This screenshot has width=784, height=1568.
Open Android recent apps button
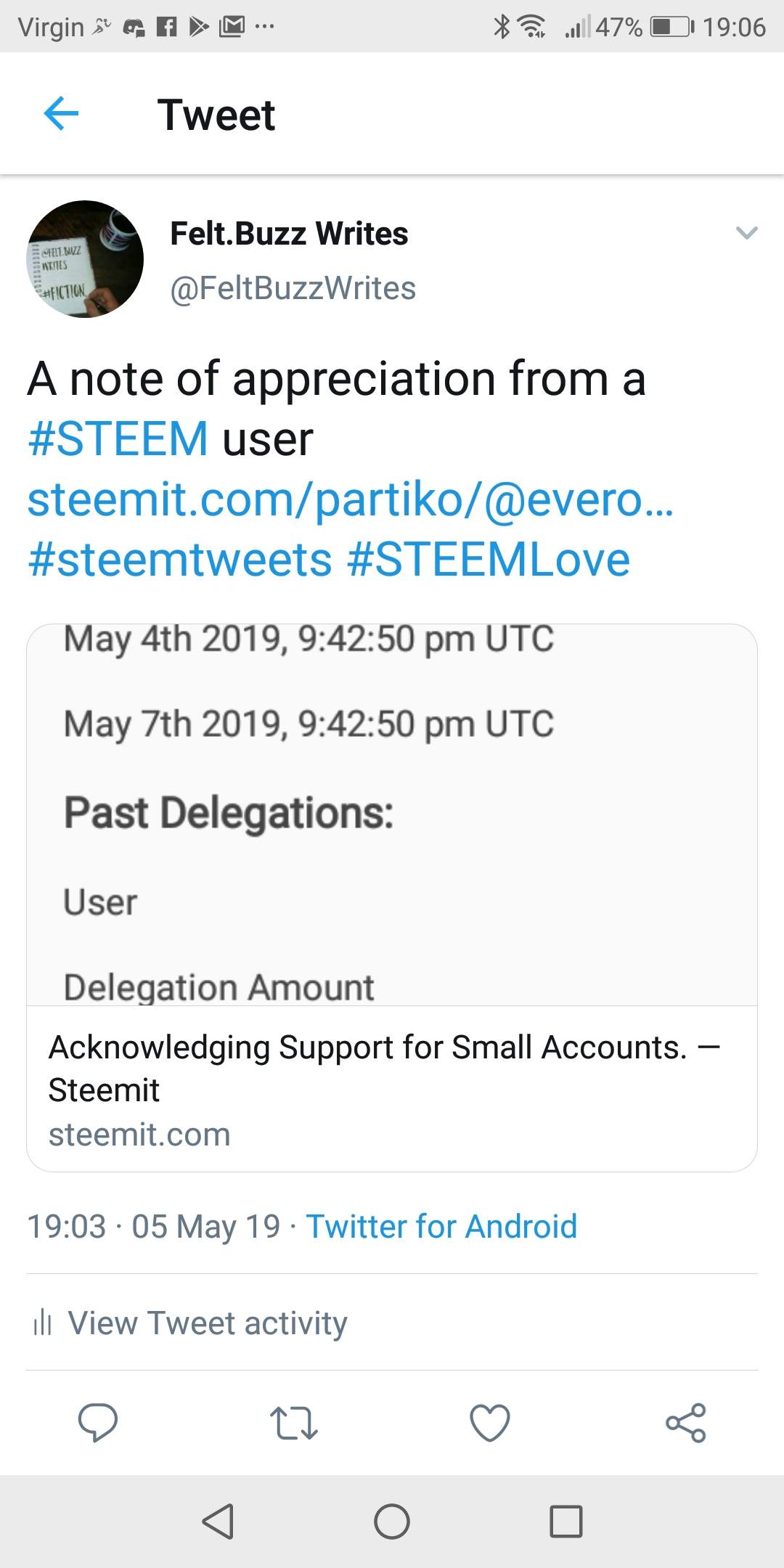tap(566, 1521)
